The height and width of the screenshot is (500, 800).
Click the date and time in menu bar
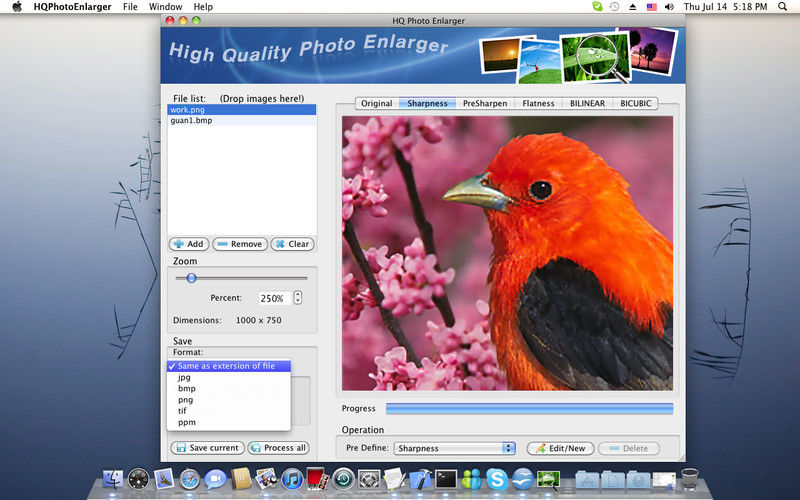pos(726,7)
